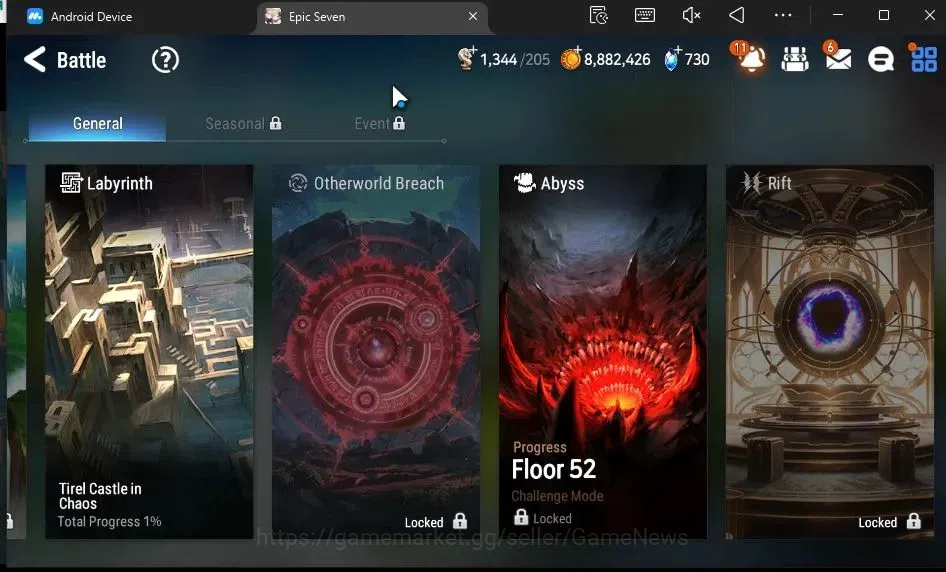Viewport: 946px width, 572px height.
Task: Click the lock icon on Otherworld Breach
Action: tap(460, 521)
